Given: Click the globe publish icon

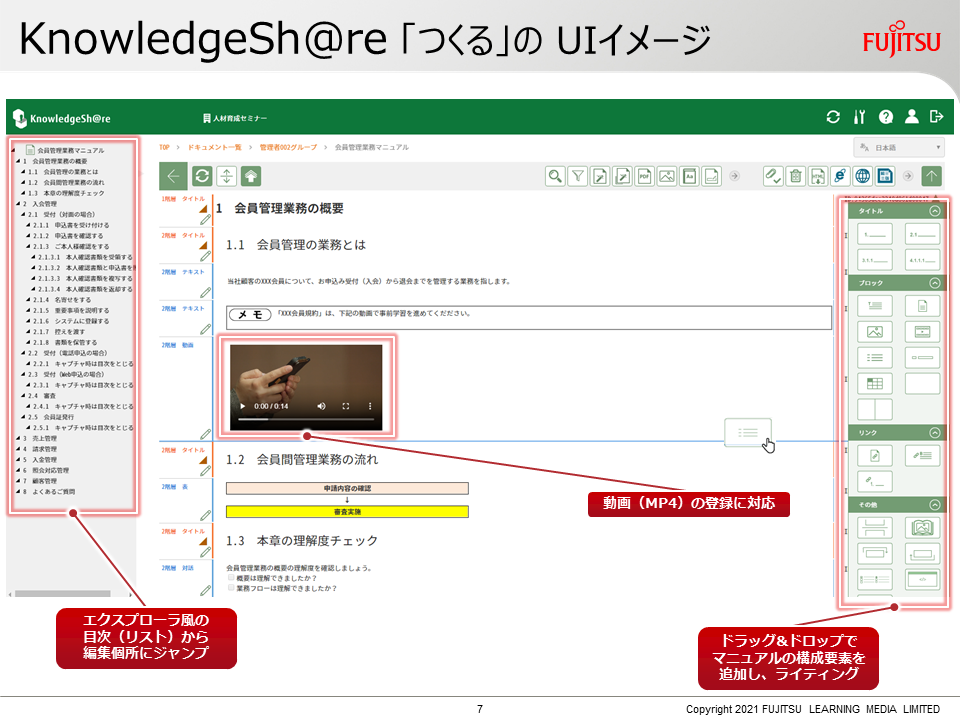Looking at the screenshot, I should (x=864, y=175).
